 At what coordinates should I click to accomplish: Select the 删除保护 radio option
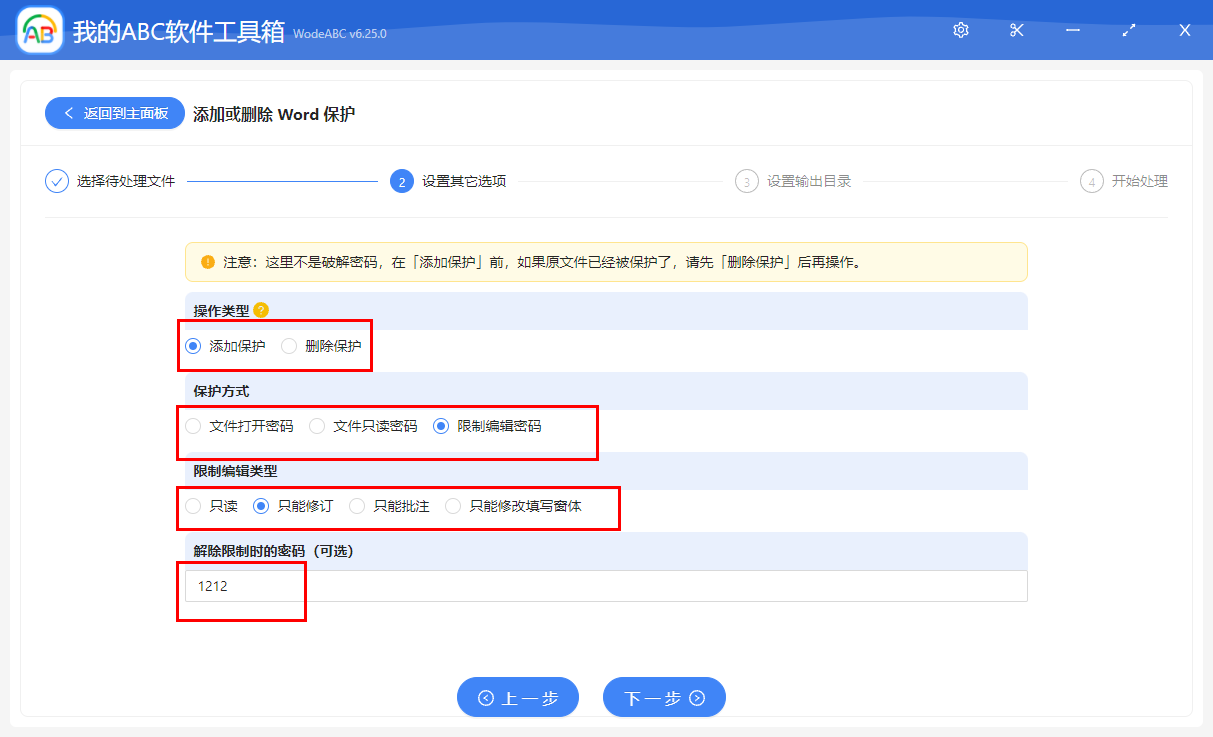coord(290,345)
